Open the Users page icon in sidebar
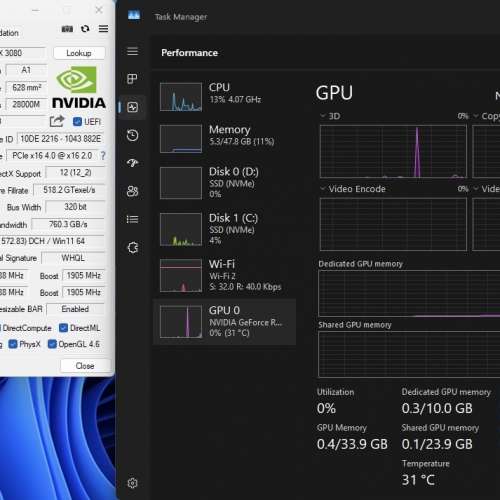 tap(132, 191)
